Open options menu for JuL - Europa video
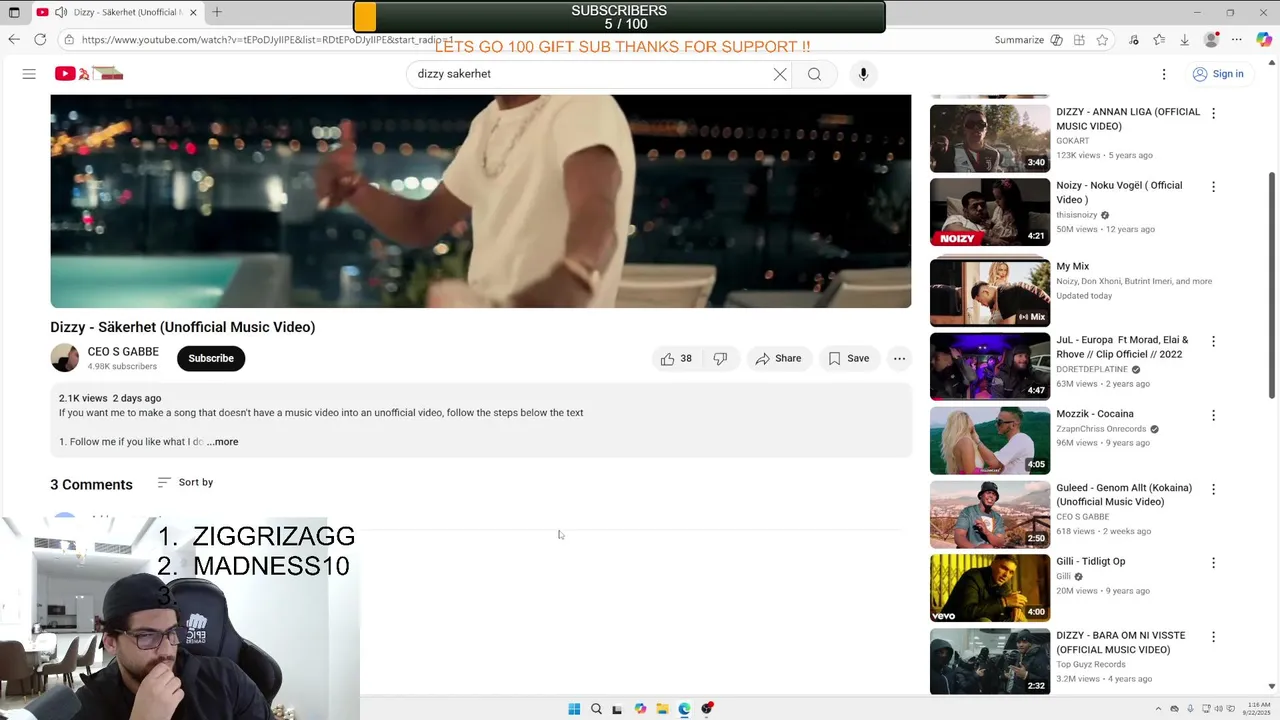Image resolution: width=1280 pixels, height=720 pixels. [1213, 341]
